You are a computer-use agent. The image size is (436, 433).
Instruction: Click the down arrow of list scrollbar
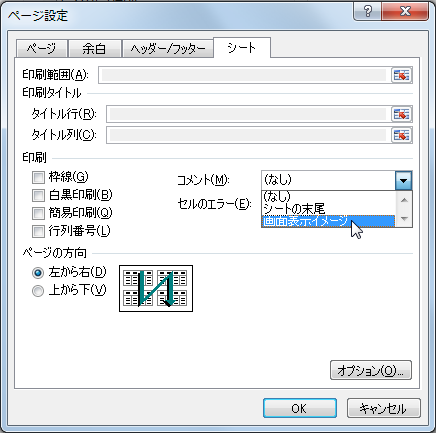click(x=404, y=219)
